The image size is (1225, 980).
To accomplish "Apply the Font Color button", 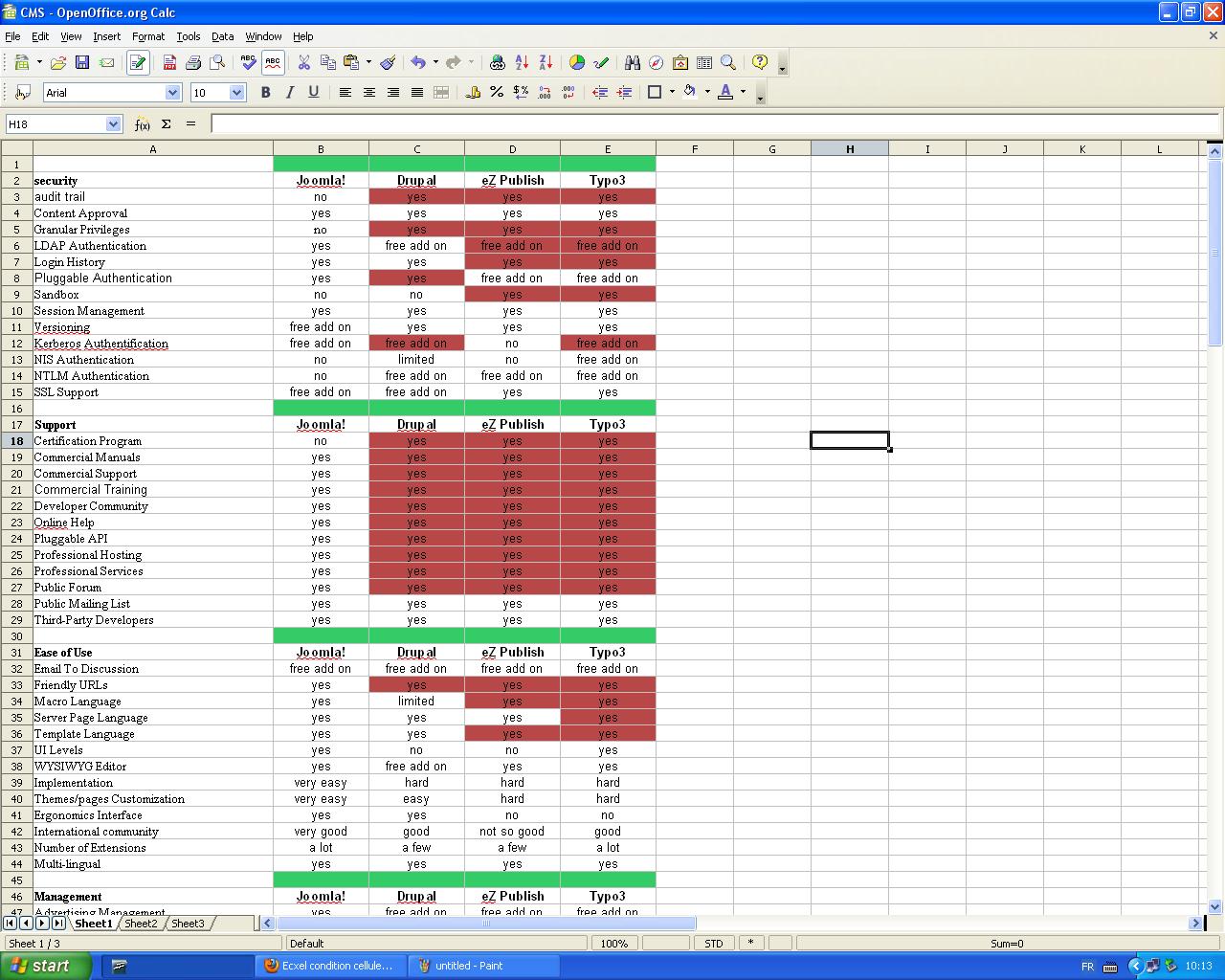I will pos(725,92).
